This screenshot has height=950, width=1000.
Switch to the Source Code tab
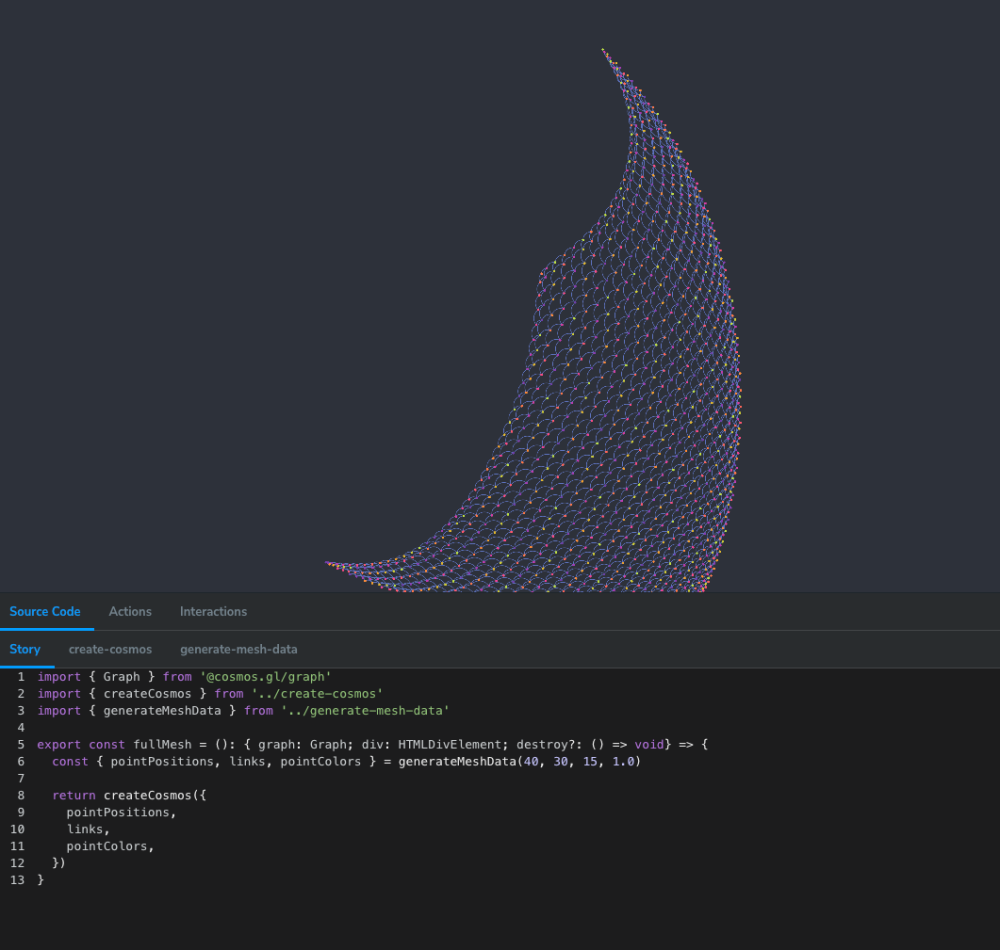45,611
